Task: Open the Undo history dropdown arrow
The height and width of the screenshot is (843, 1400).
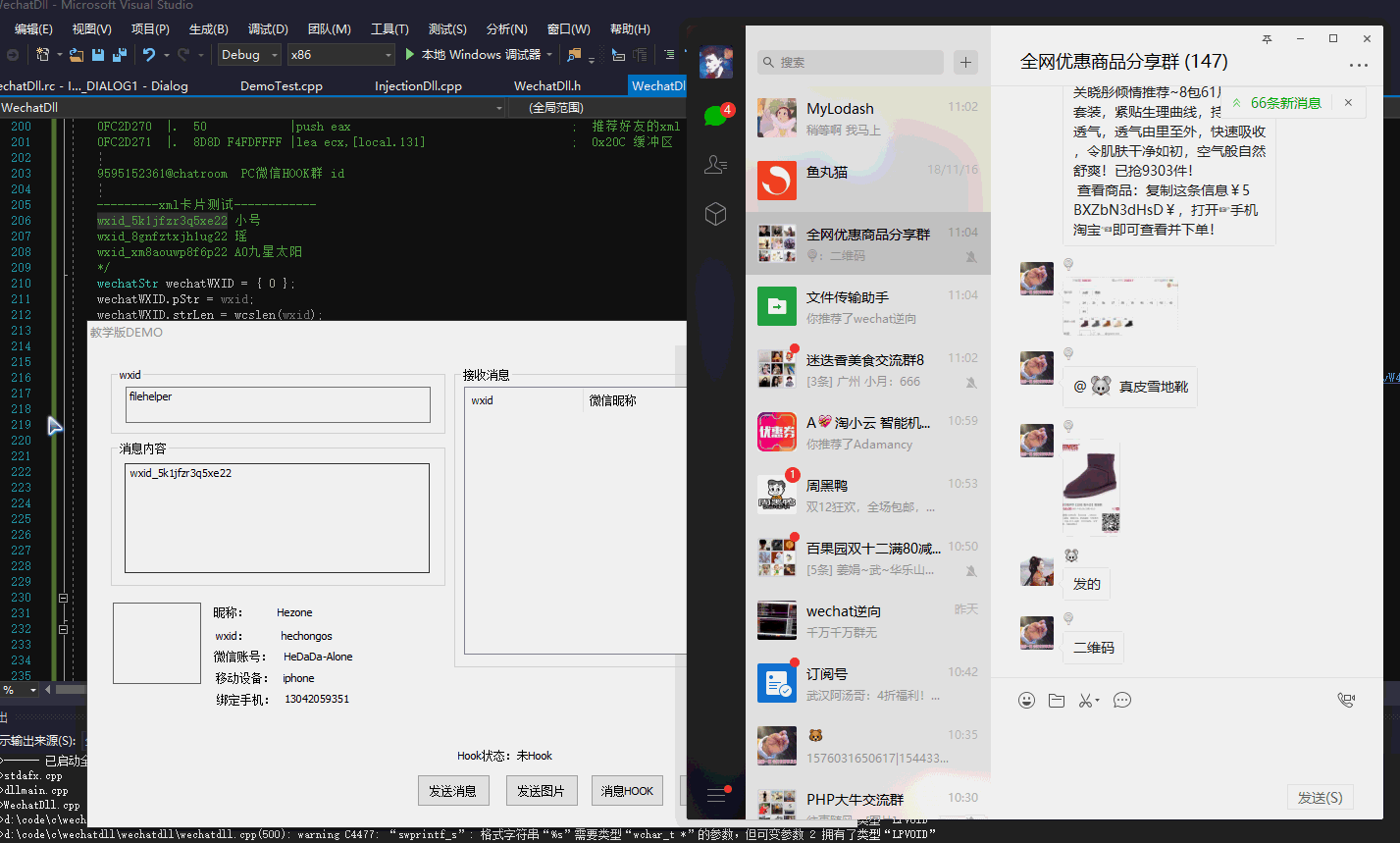Action: 166,55
